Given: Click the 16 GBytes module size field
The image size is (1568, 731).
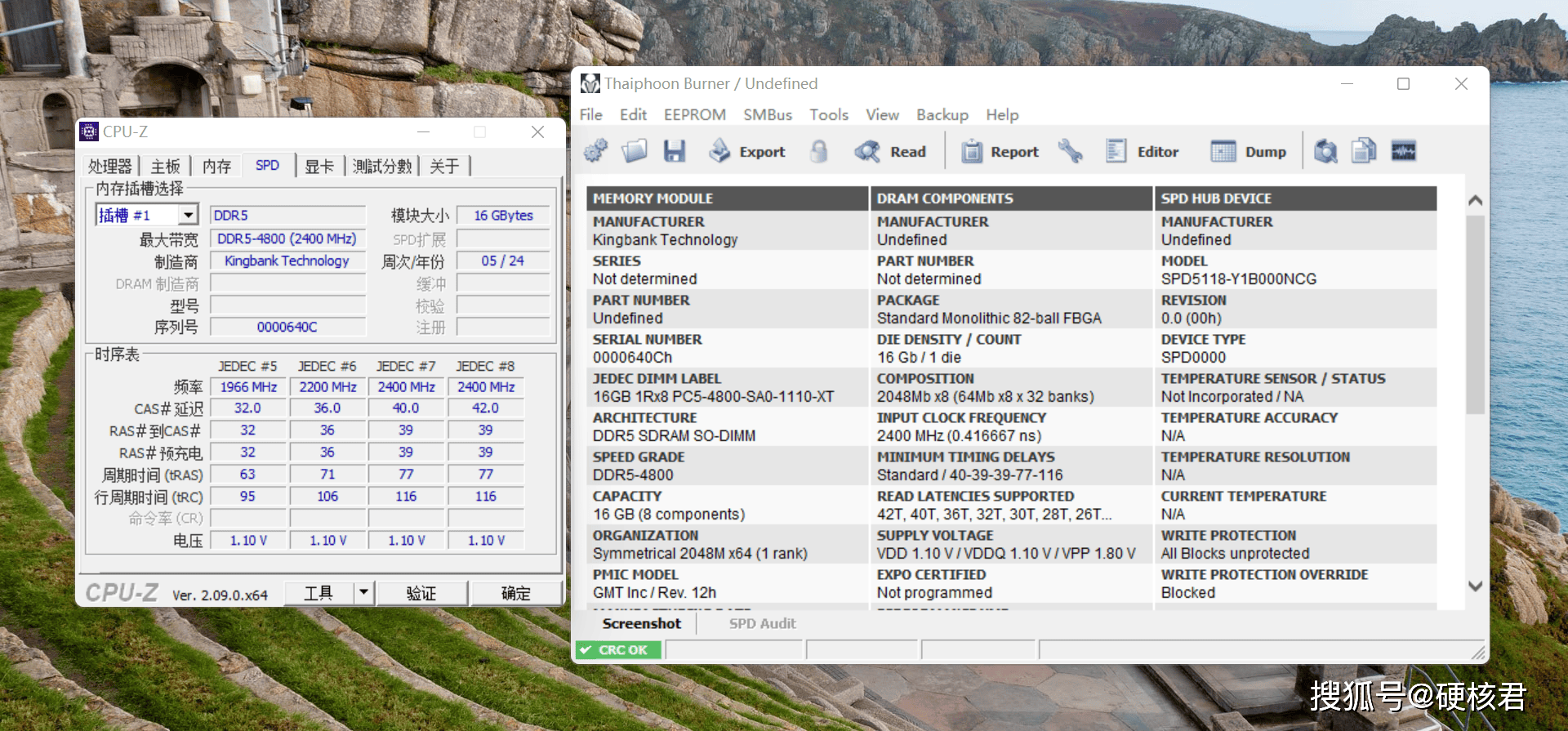Looking at the screenshot, I should [x=503, y=216].
